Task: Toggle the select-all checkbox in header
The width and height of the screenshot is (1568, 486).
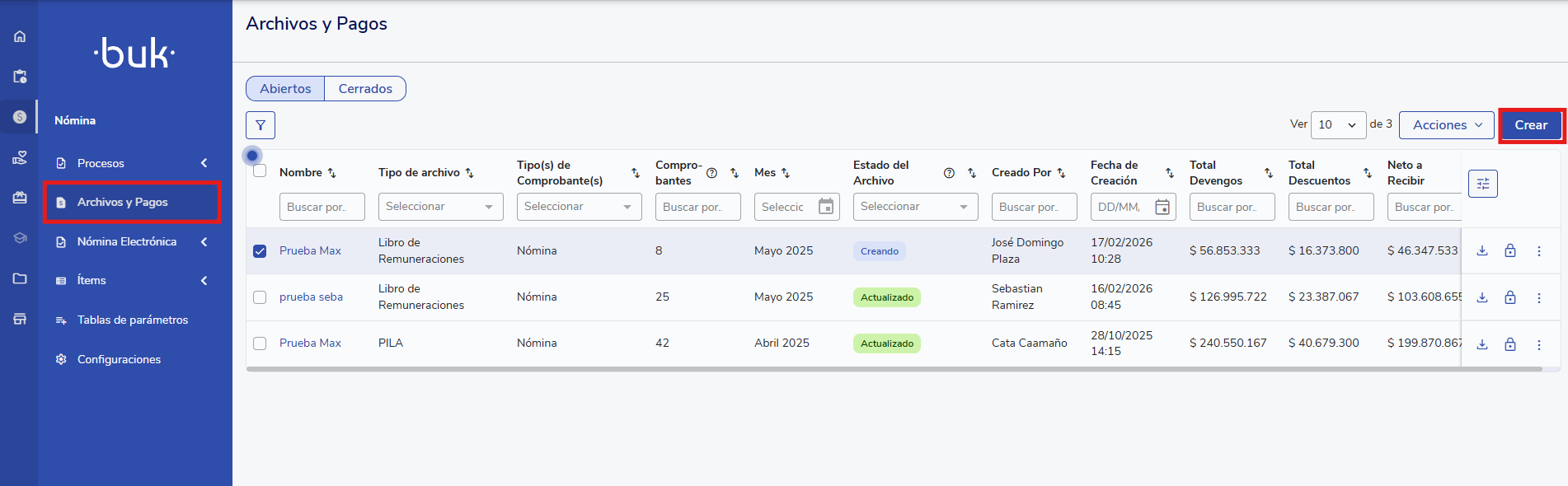Action: click(x=260, y=171)
